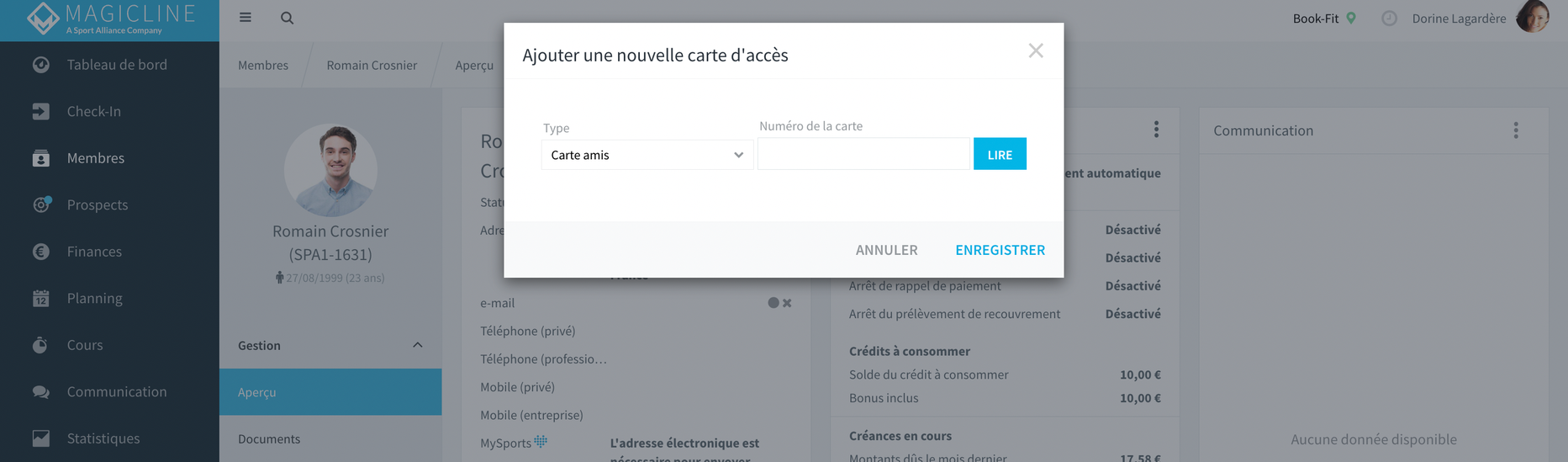
Task: Click the Créances en cours heading
Action: pos(900,436)
